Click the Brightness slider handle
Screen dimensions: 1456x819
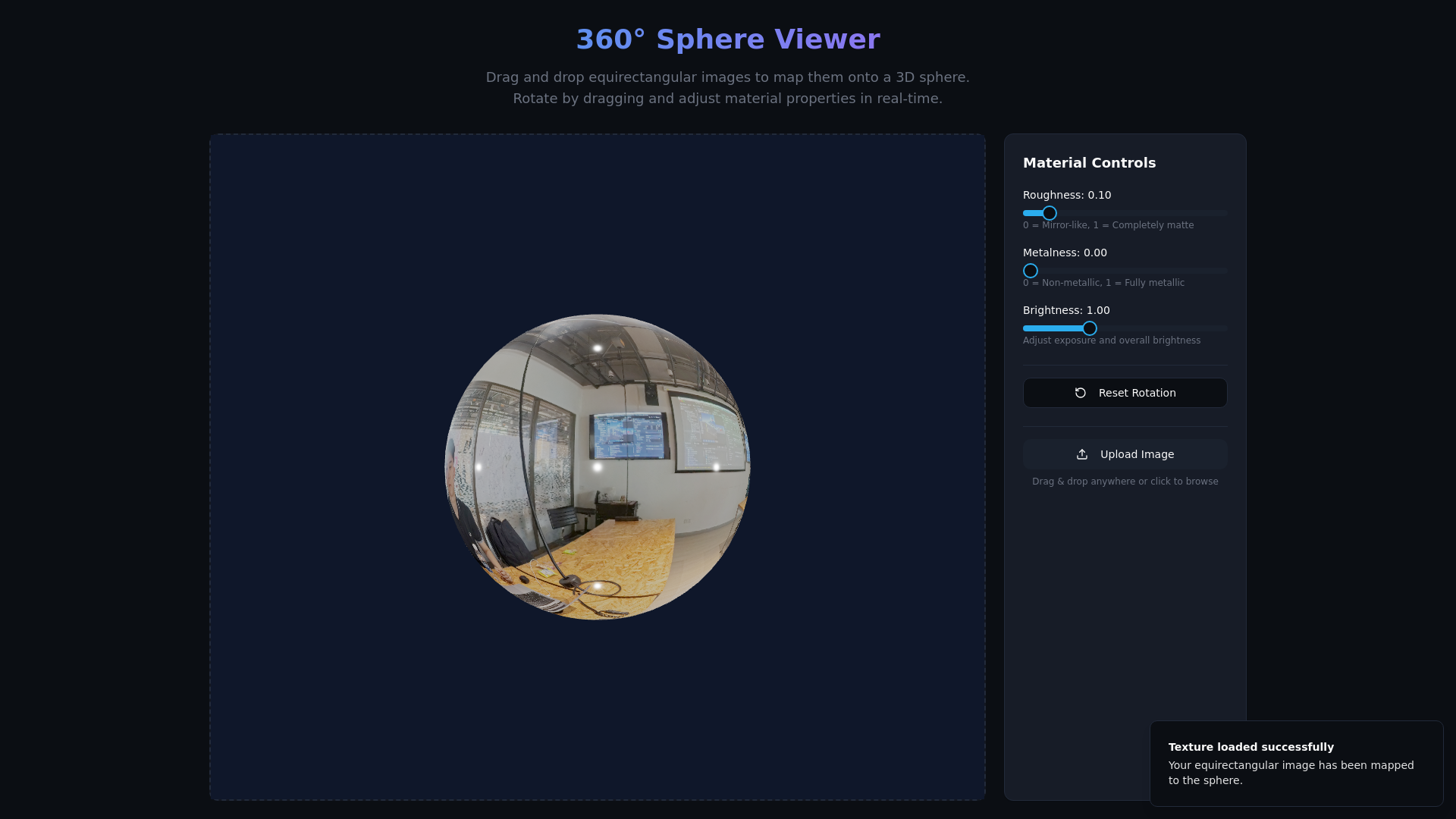(x=1090, y=328)
